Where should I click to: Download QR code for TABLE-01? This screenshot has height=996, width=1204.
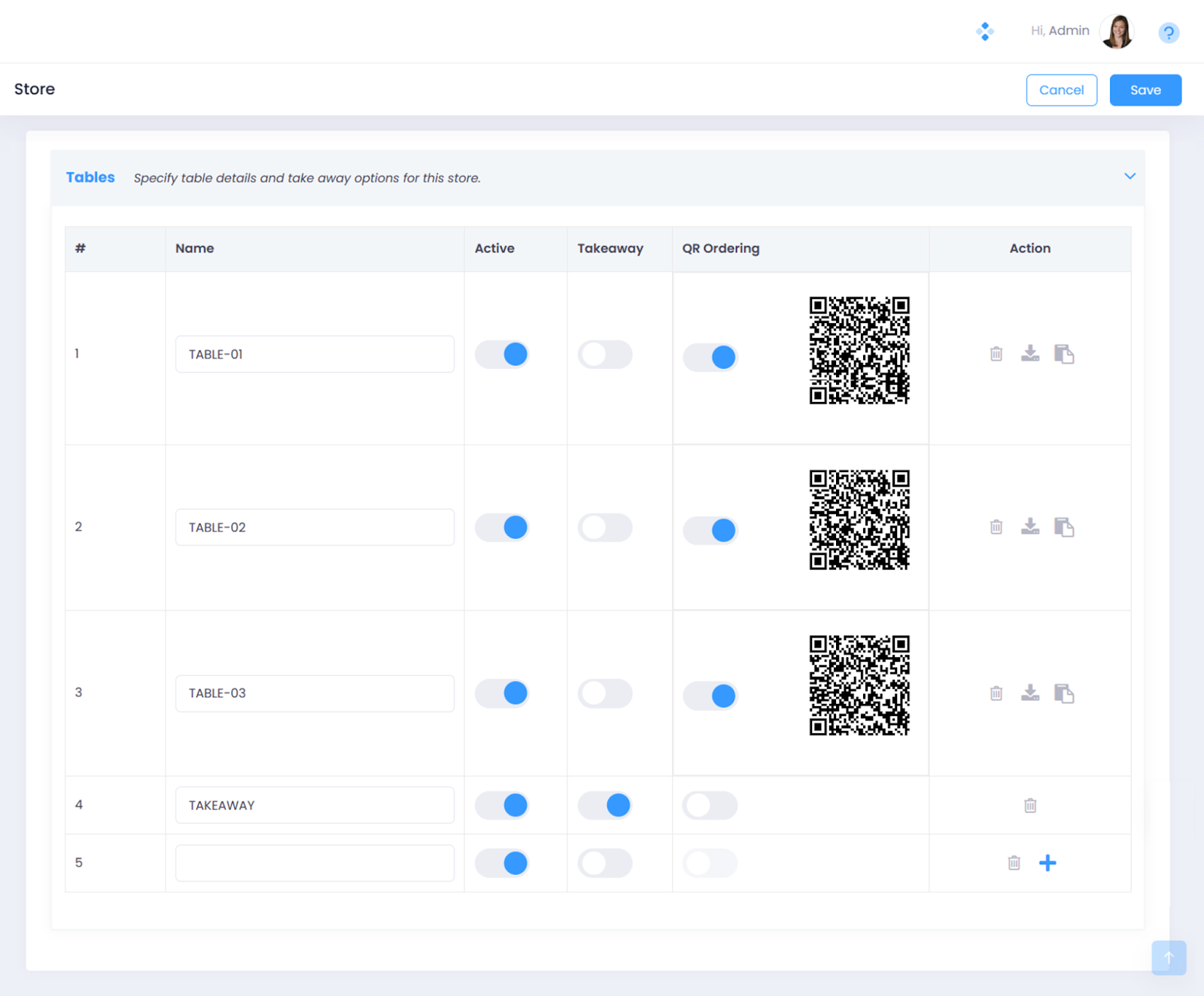tap(1029, 353)
